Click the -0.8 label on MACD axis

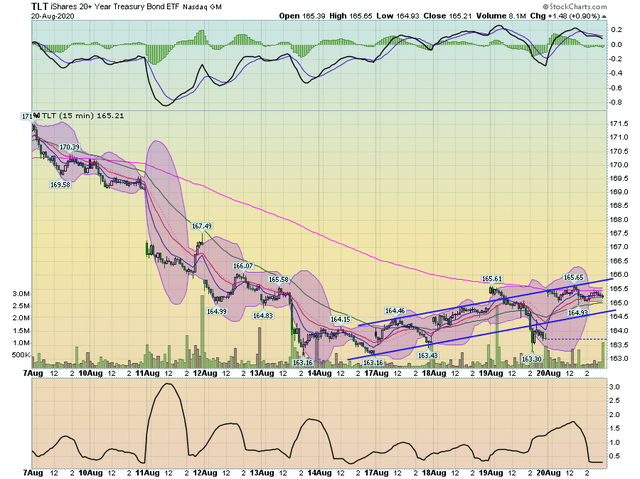pos(616,102)
